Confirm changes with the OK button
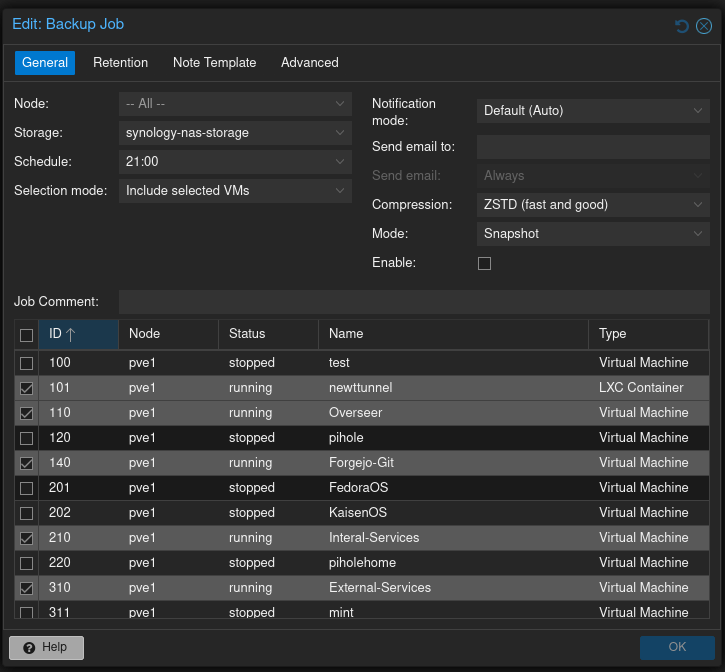Viewport: 725px width, 672px height. [x=677, y=647]
